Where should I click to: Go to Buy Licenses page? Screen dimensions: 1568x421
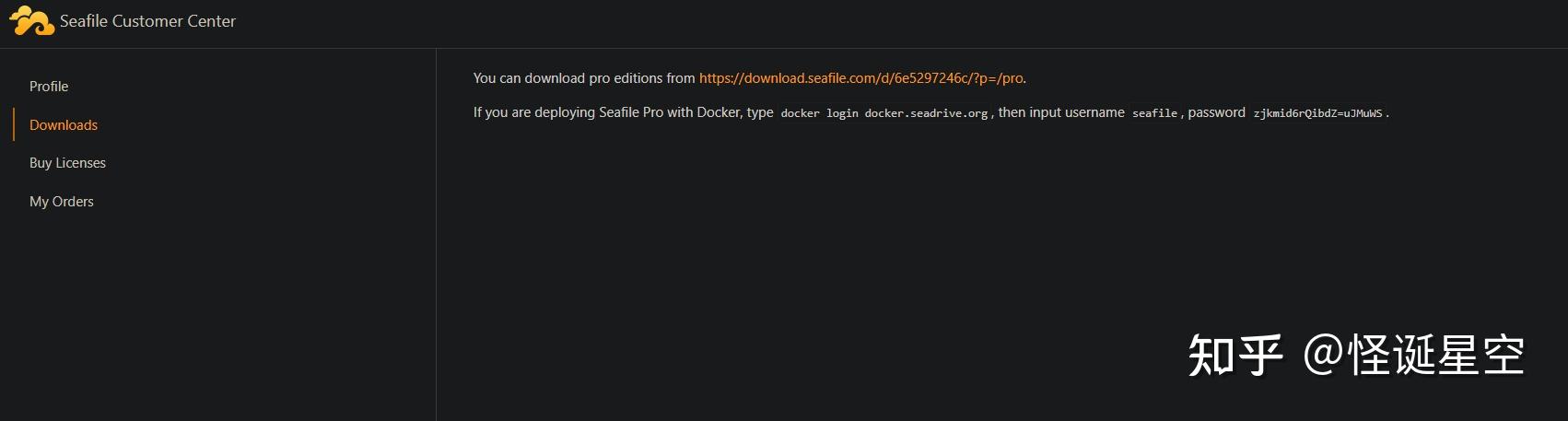tap(67, 163)
